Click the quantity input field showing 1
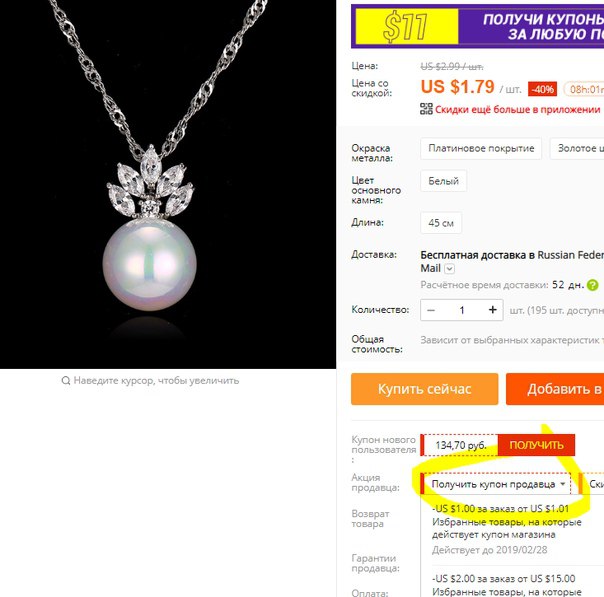 click(x=461, y=310)
